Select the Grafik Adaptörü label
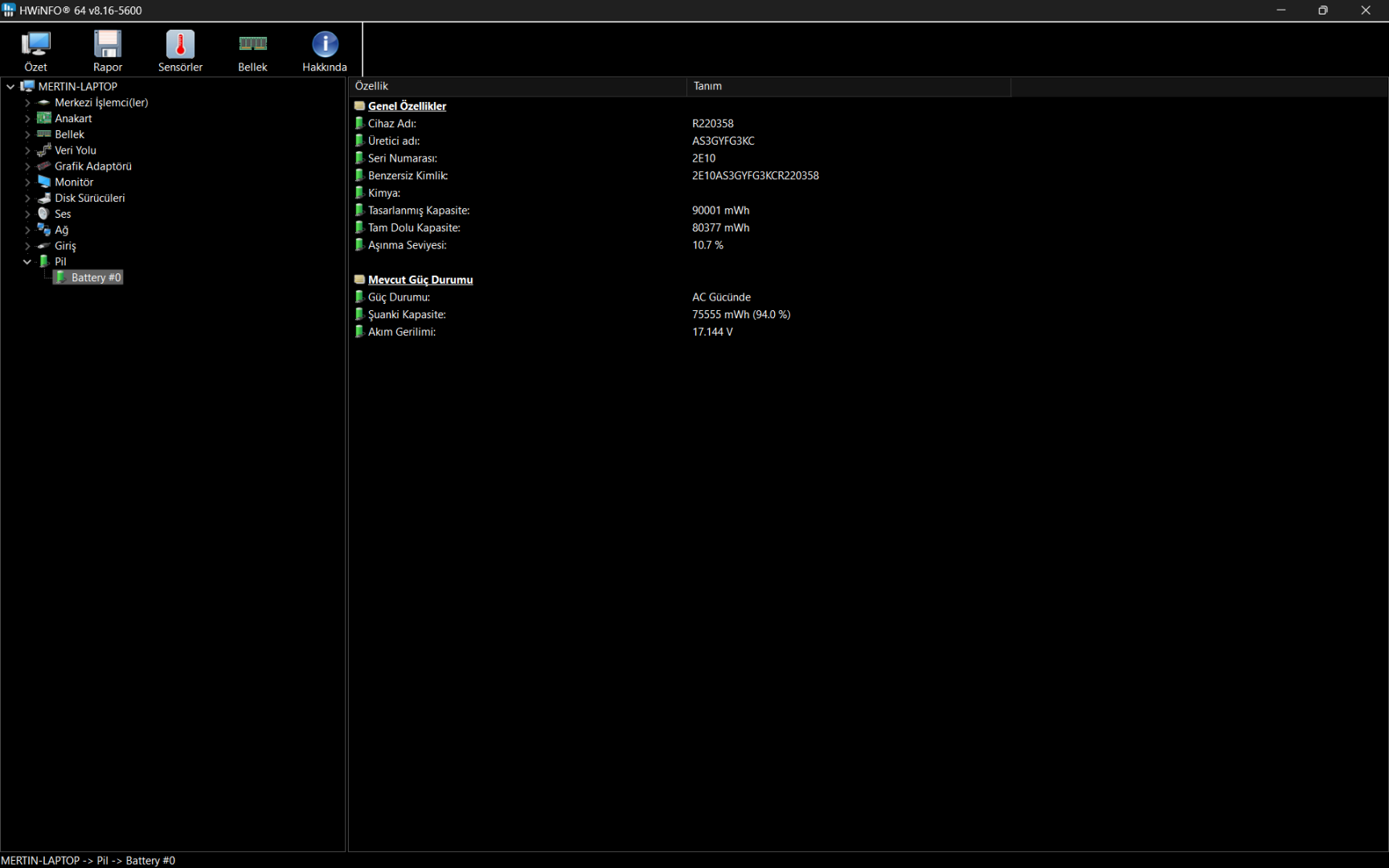The width and height of the screenshot is (1389, 868). (x=93, y=166)
